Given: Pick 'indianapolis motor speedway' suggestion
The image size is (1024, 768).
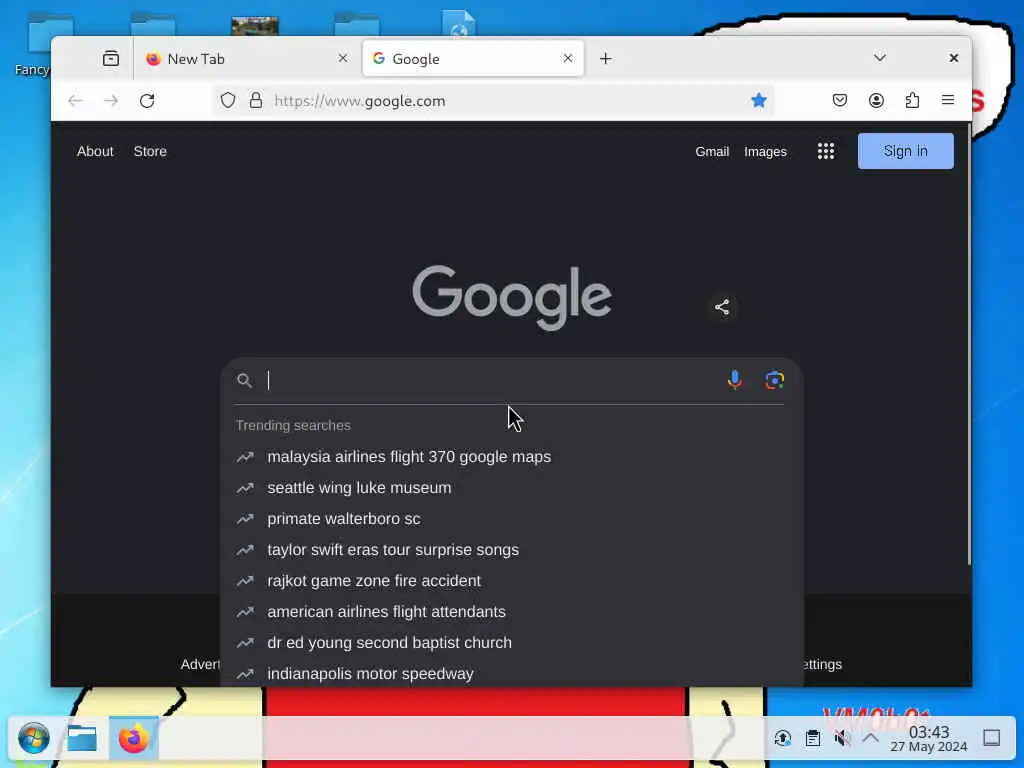Looking at the screenshot, I should (x=511, y=673).
